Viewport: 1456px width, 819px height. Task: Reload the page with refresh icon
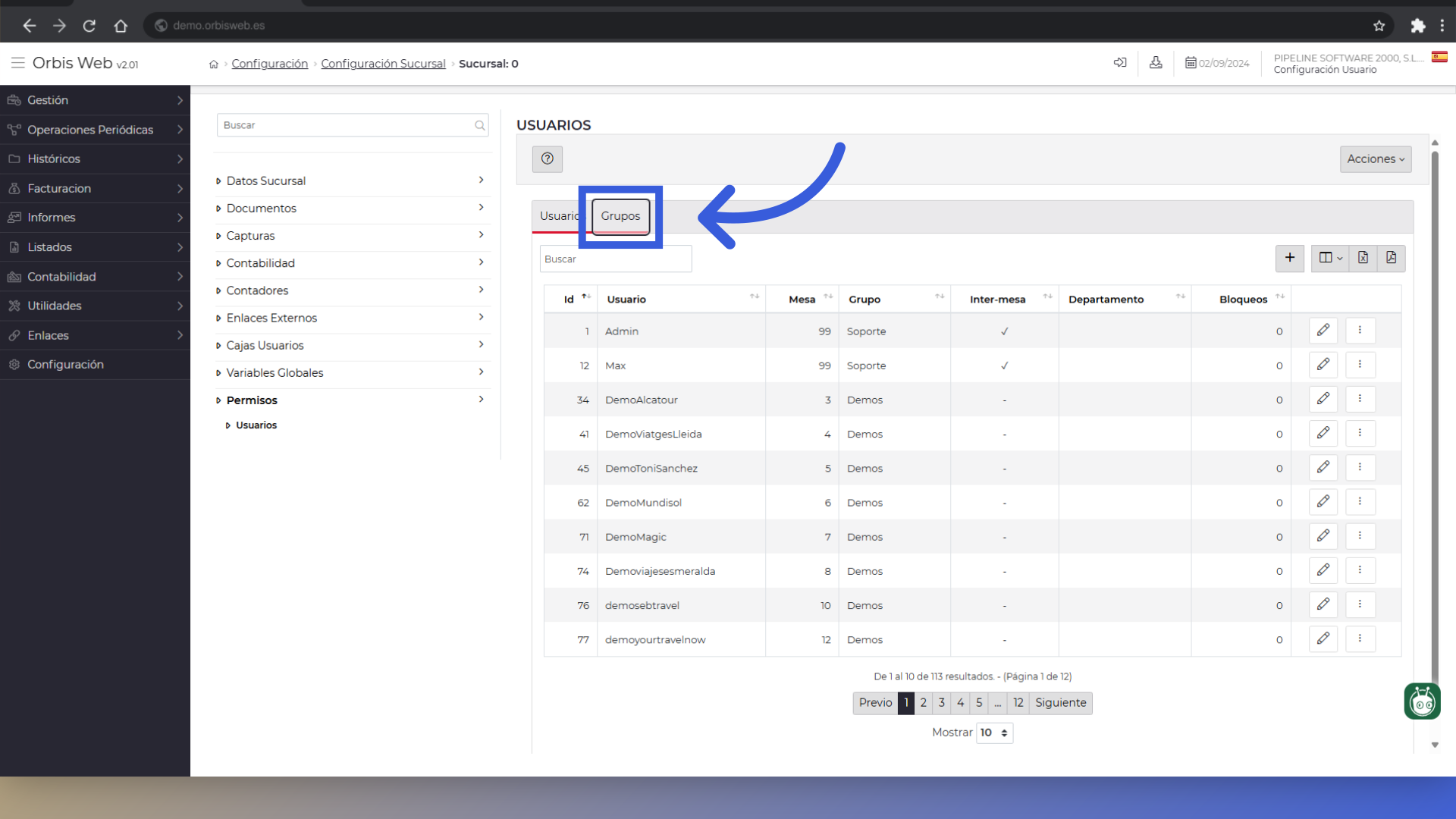89,26
